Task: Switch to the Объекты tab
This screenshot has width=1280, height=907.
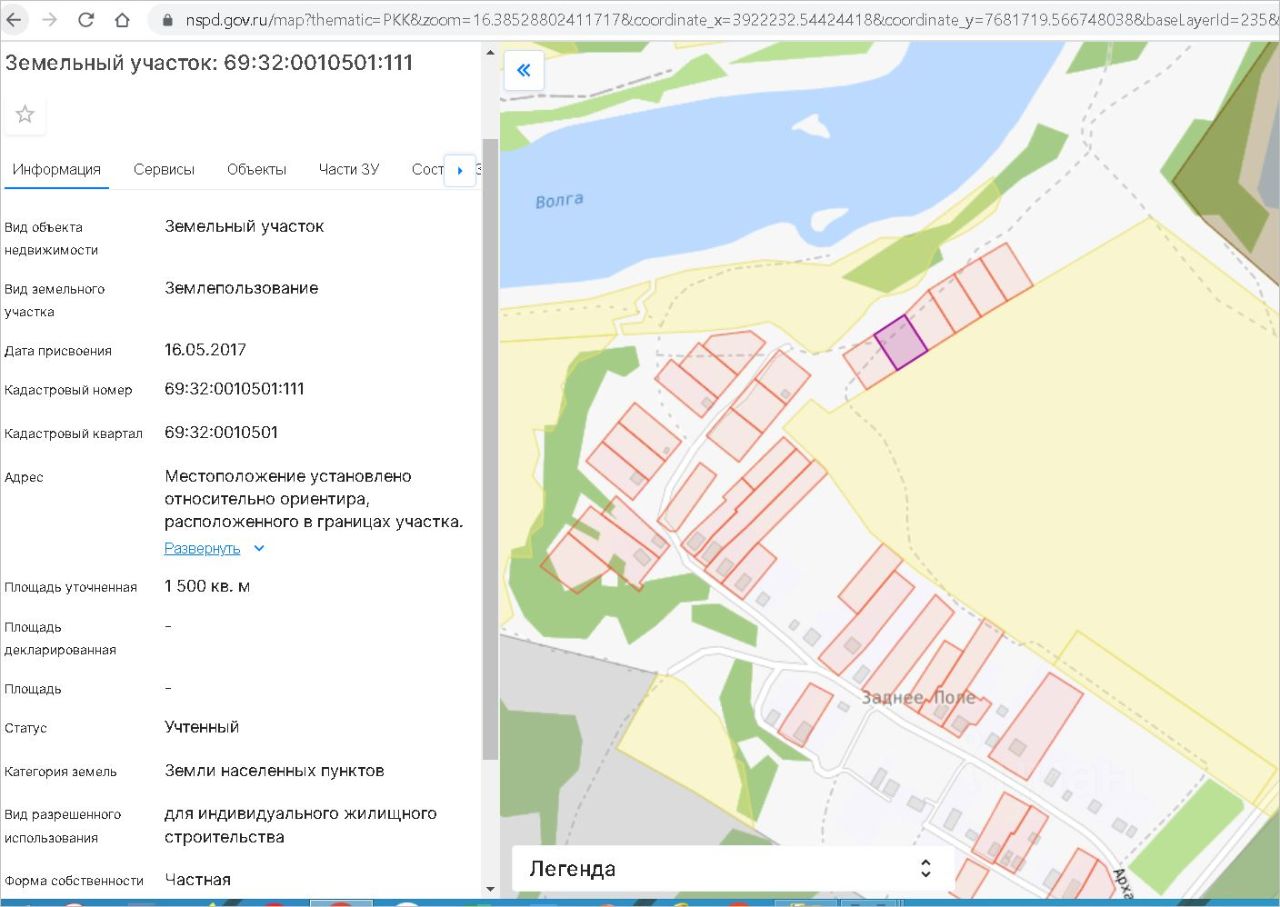Action: coord(257,169)
